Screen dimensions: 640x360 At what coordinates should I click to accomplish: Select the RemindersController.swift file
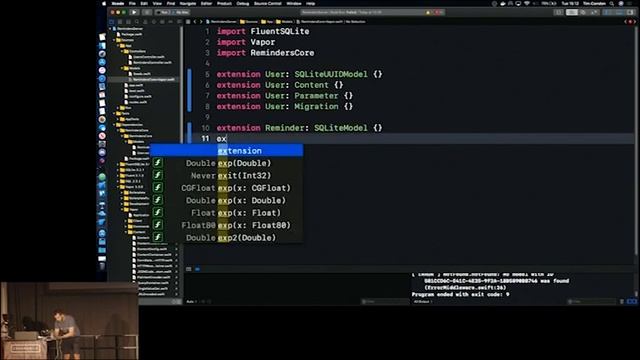click(149, 62)
